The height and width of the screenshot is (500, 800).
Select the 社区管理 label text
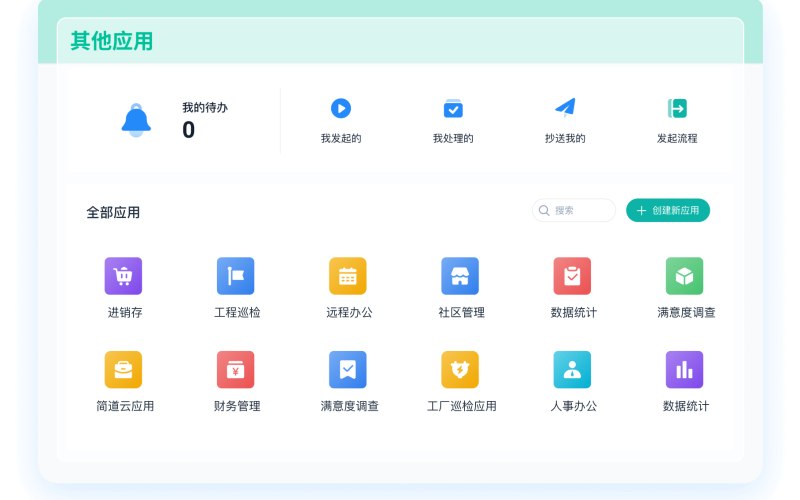(x=462, y=312)
